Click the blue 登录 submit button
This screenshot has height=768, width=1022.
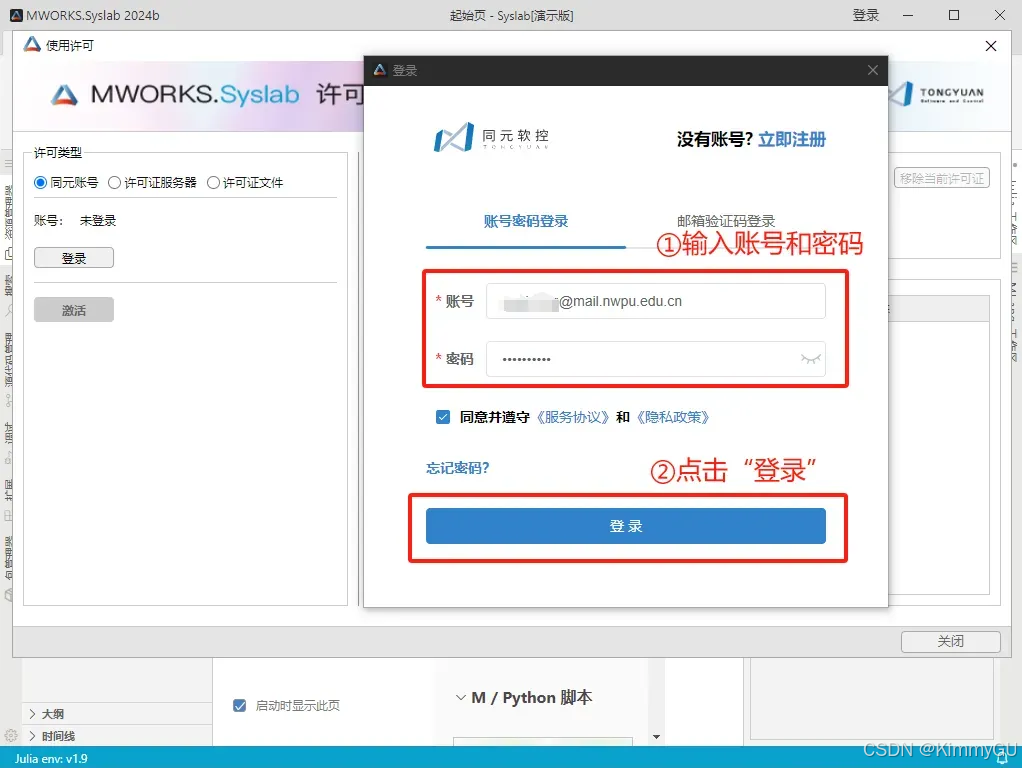[626, 526]
